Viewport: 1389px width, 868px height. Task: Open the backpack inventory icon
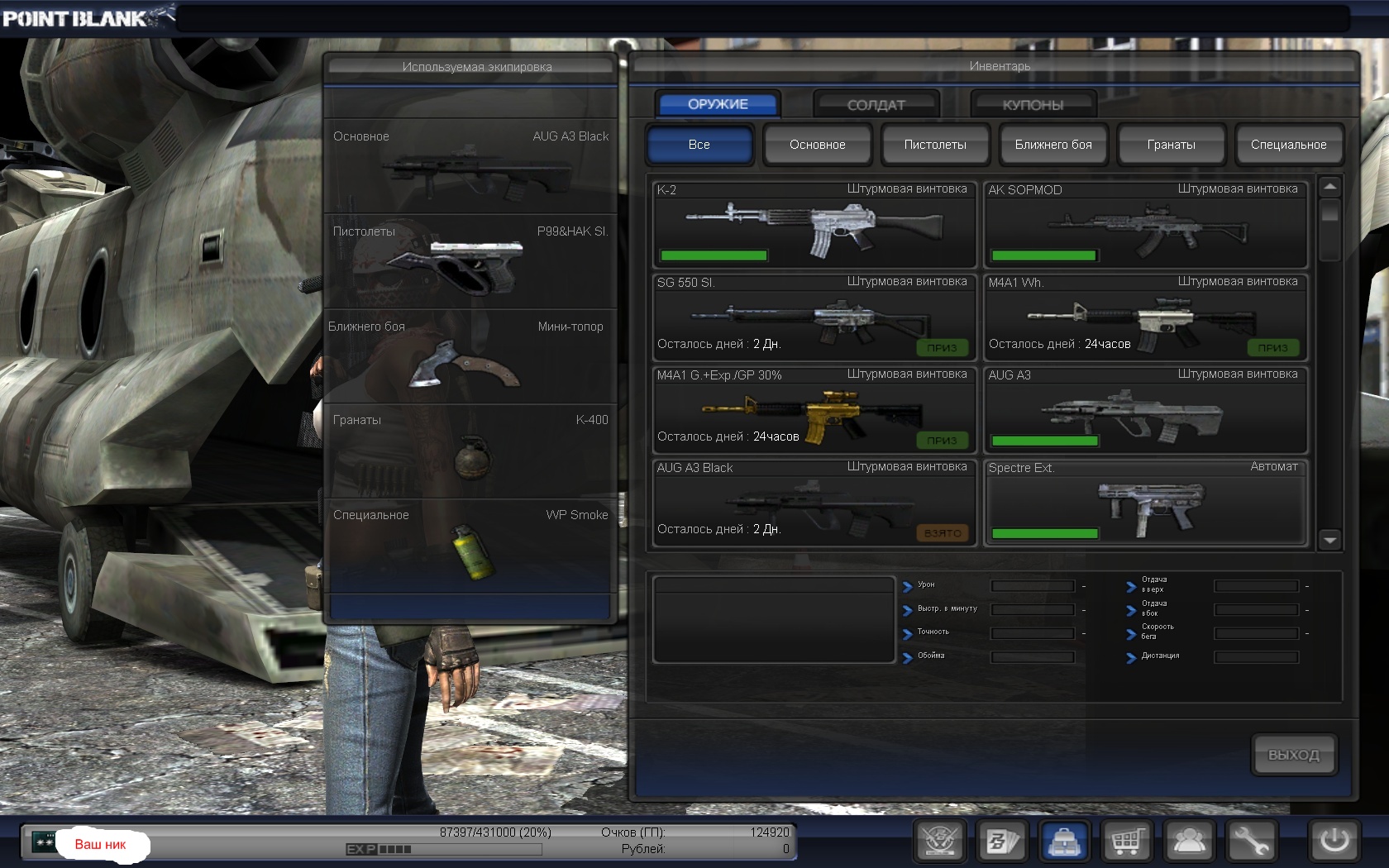pos(1064,842)
